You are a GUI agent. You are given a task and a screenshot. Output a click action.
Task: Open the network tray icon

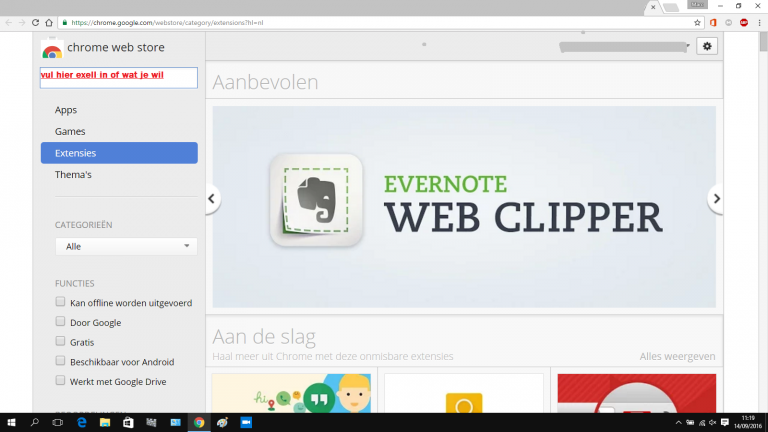701,422
